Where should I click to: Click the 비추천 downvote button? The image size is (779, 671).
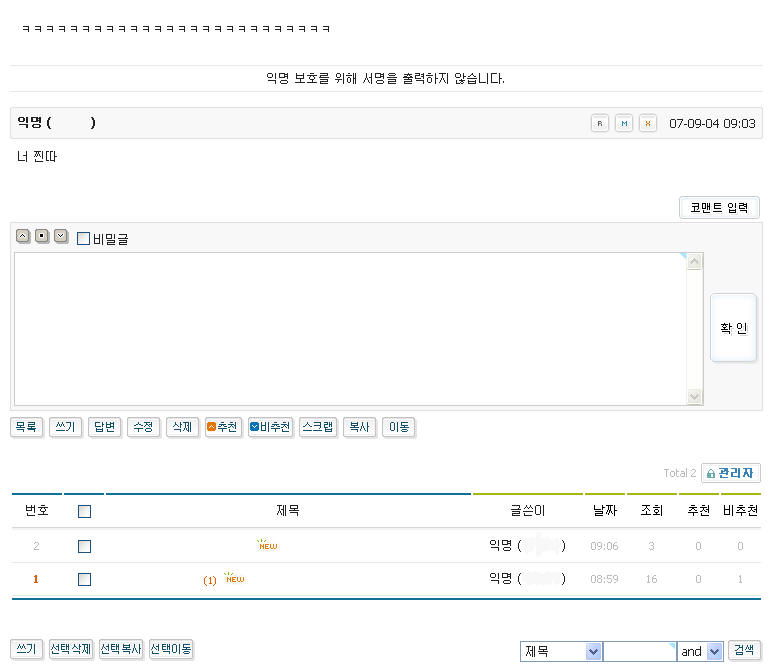(271, 427)
